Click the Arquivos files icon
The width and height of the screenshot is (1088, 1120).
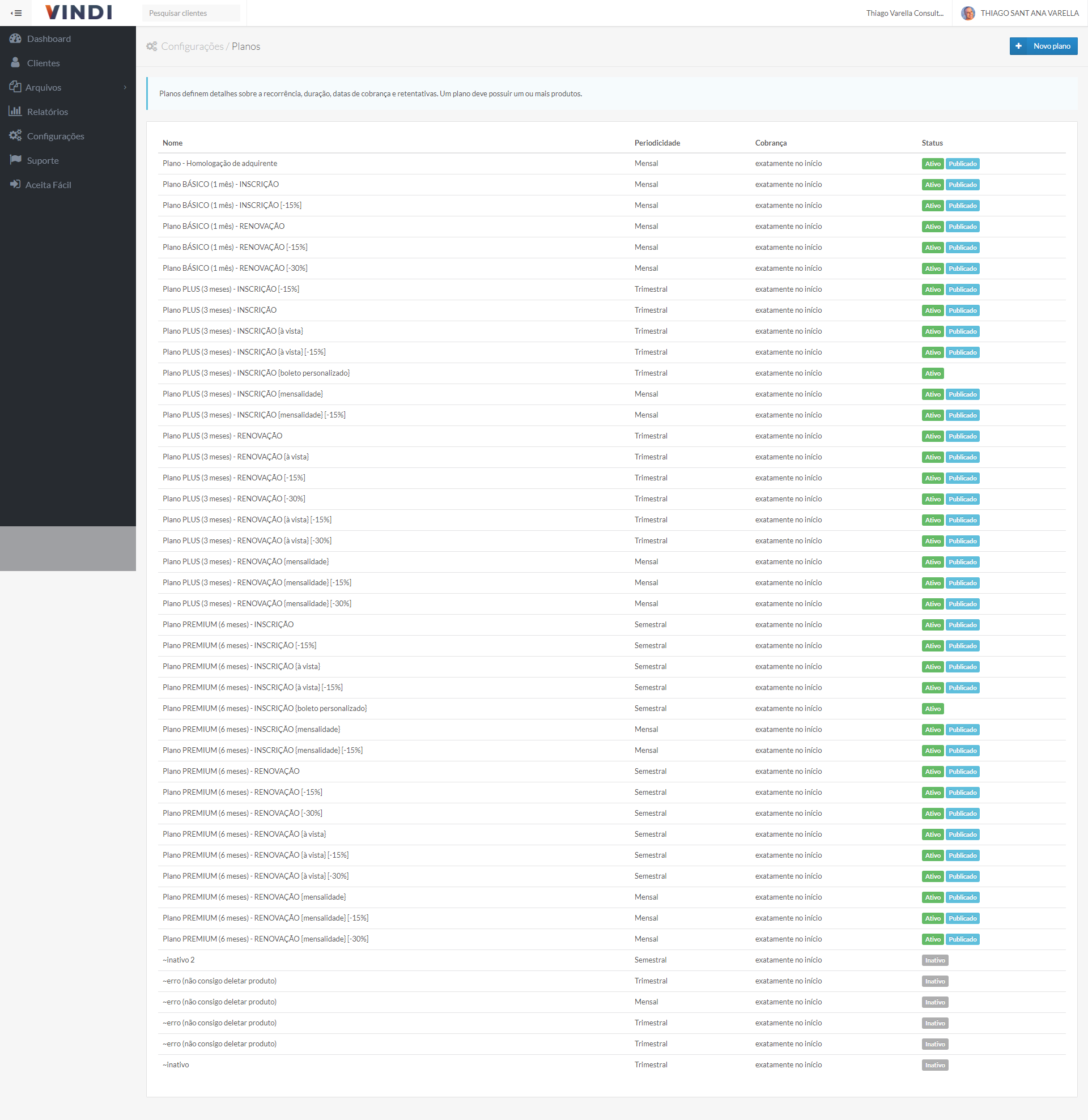15,87
